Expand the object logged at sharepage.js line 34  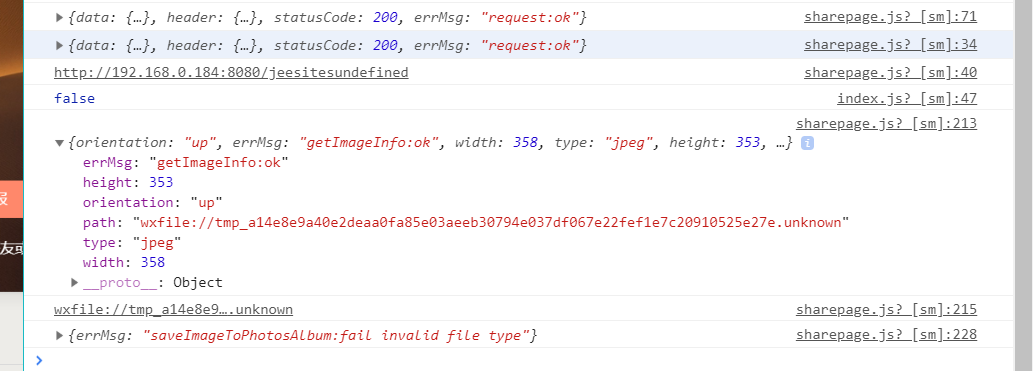(x=59, y=45)
